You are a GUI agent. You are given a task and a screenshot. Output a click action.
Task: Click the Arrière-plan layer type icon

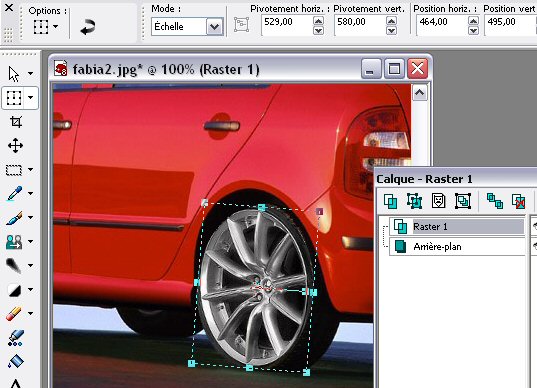click(x=400, y=247)
